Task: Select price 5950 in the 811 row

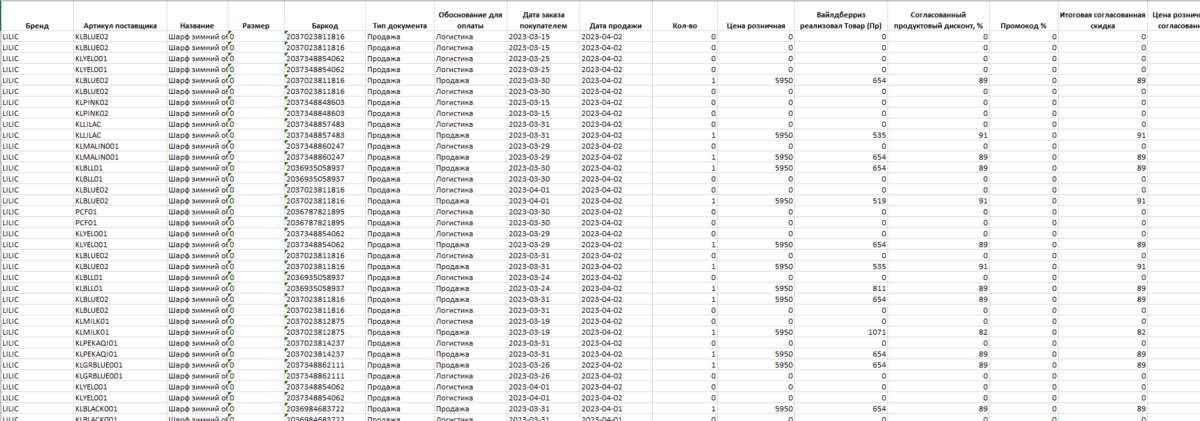Action: point(756,290)
